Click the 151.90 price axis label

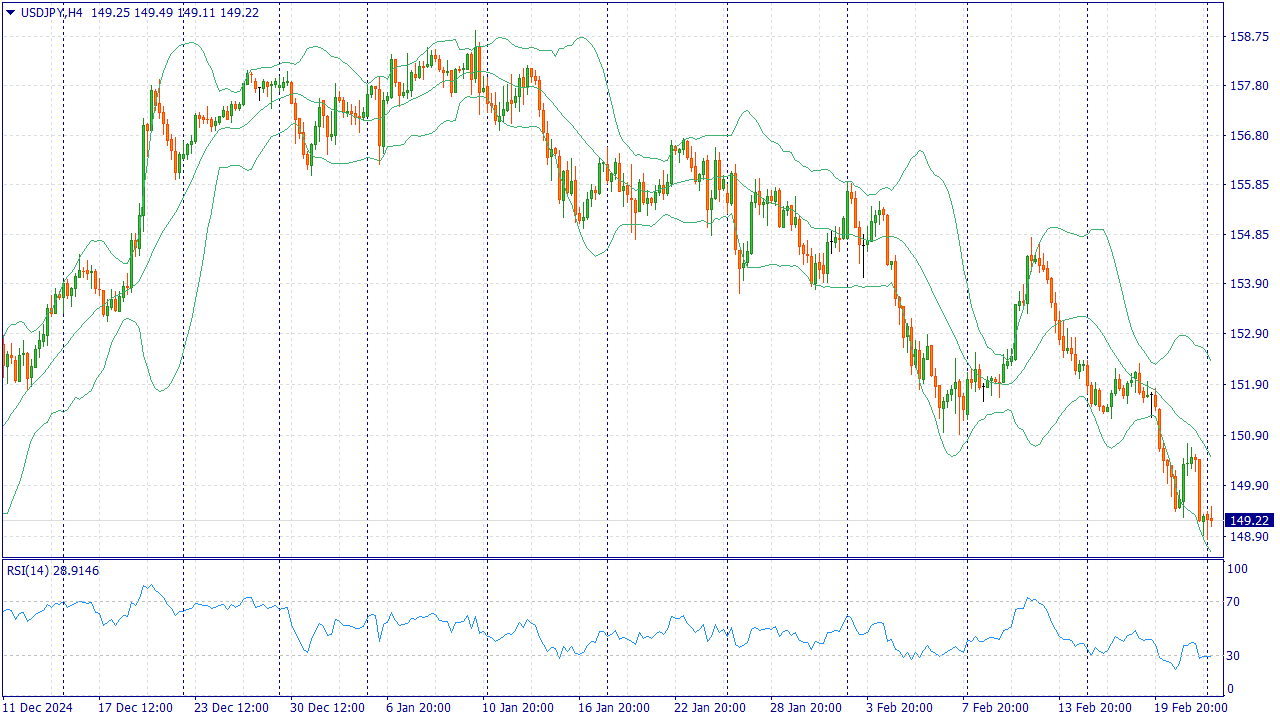tap(1249, 385)
